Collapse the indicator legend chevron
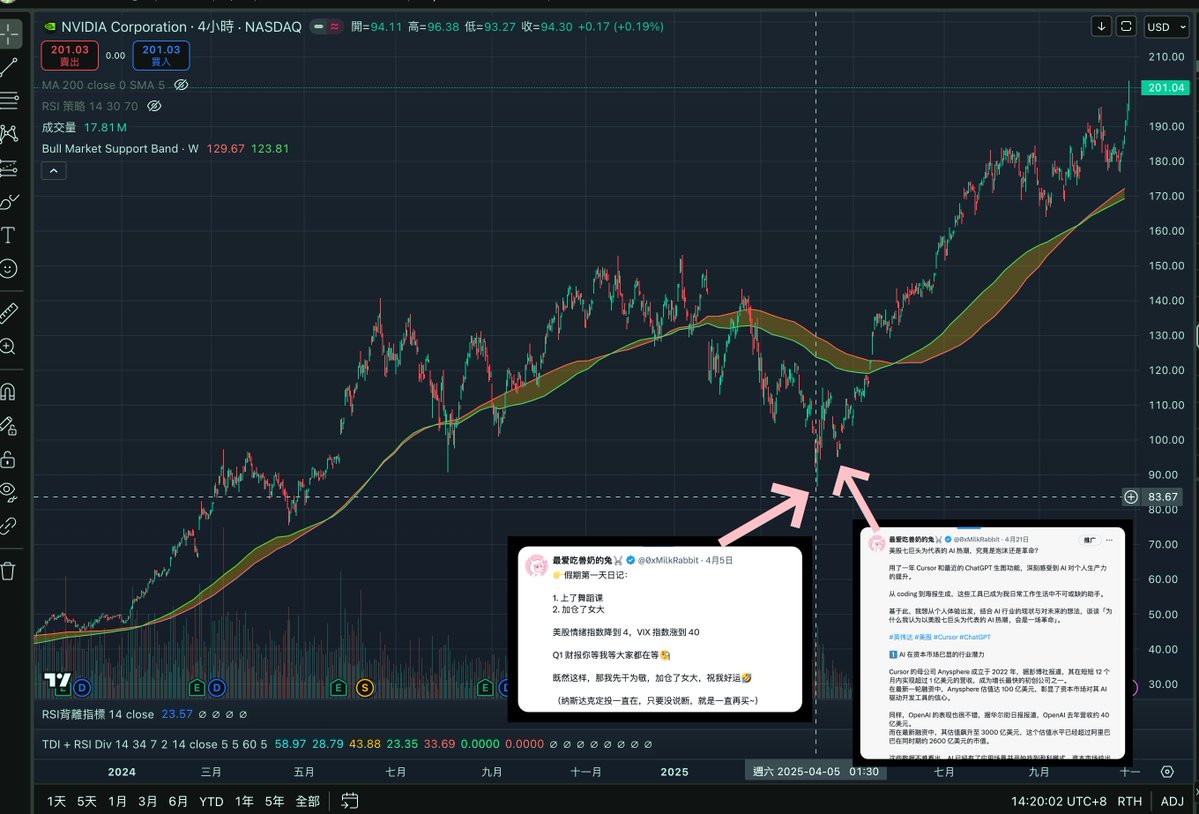This screenshot has width=1199, height=814. 54,170
